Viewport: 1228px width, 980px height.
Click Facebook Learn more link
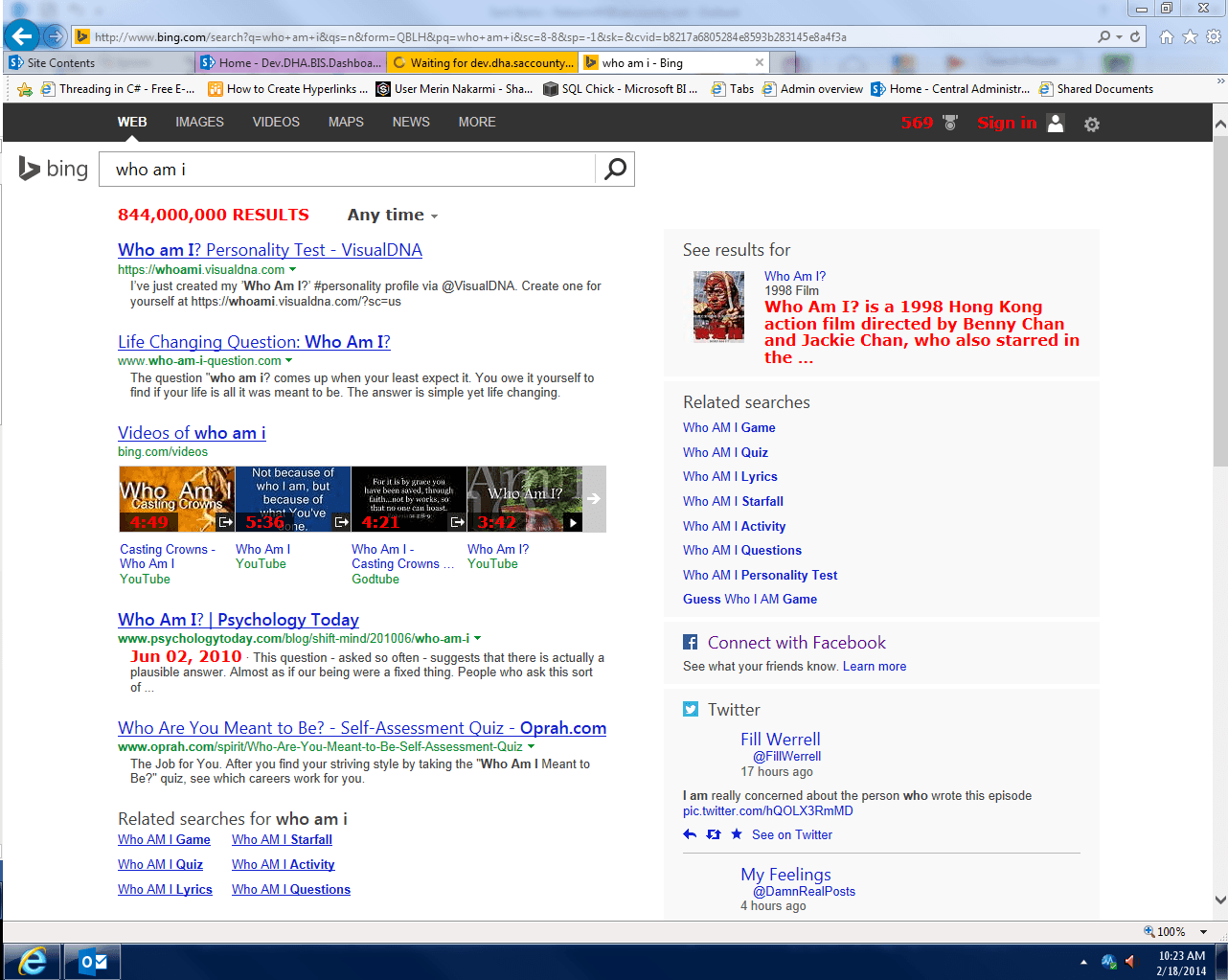click(875, 667)
